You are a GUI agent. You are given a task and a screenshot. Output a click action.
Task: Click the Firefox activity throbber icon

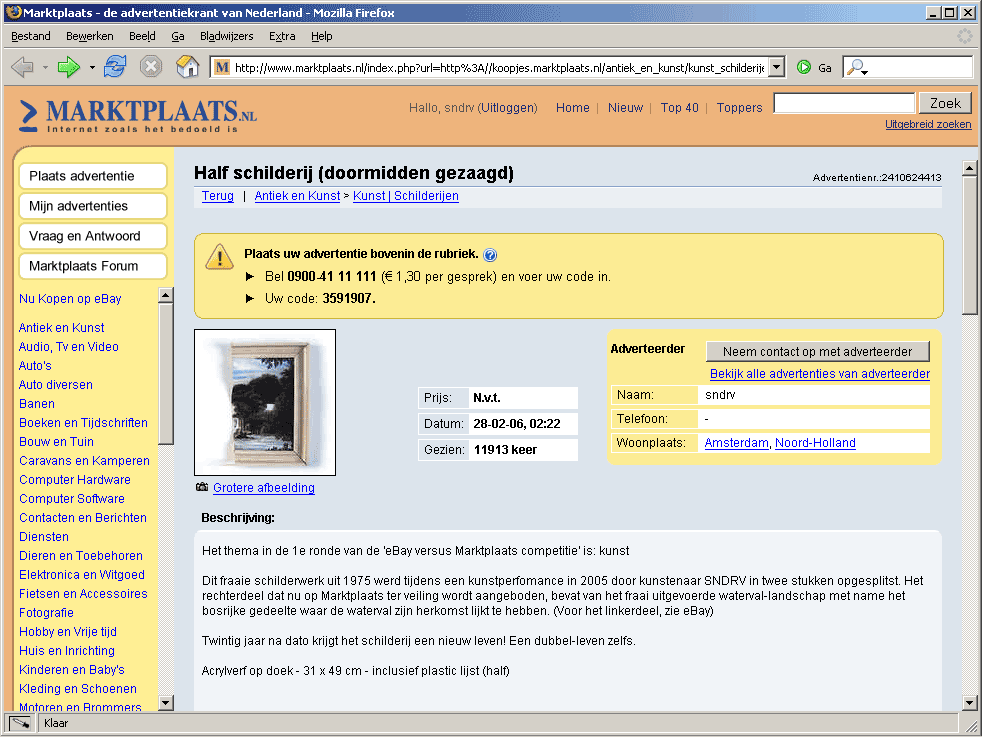pyautogui.click(x=964, y=36)
